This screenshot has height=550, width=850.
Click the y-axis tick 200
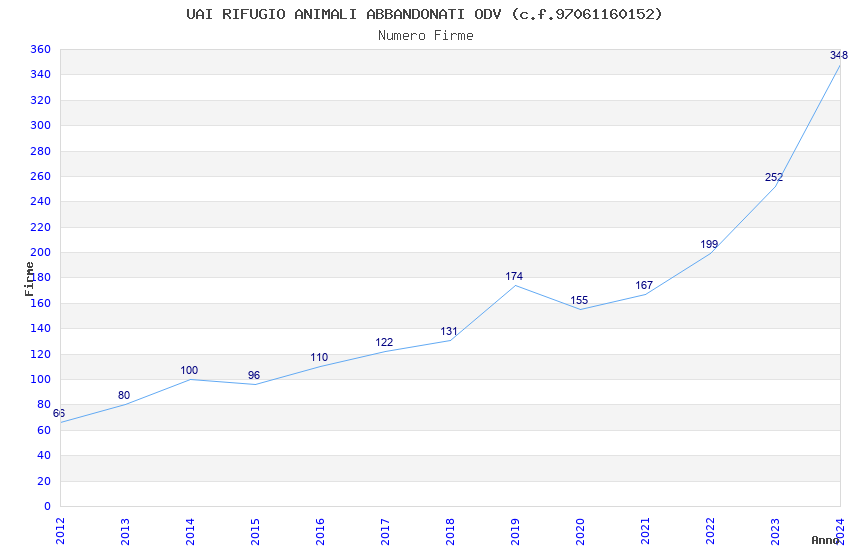pos(40,252)
